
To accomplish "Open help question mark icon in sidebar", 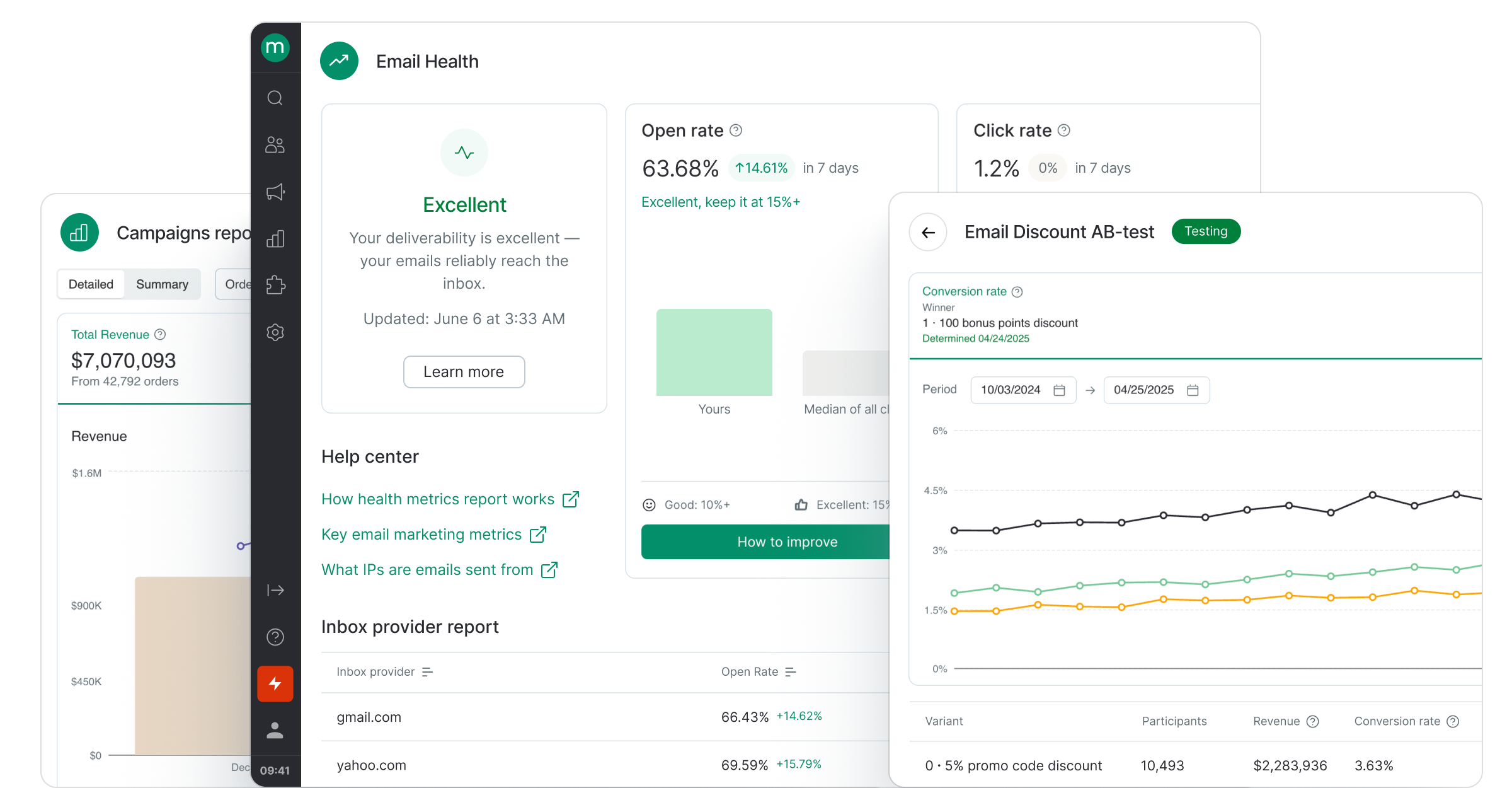I will tap(275, 637).
